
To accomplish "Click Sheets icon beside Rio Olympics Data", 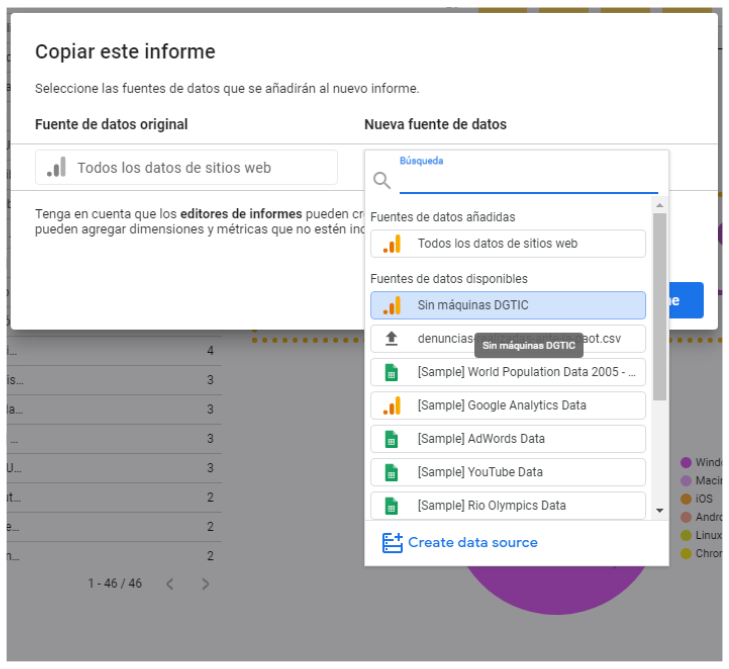I will [391, 506].
